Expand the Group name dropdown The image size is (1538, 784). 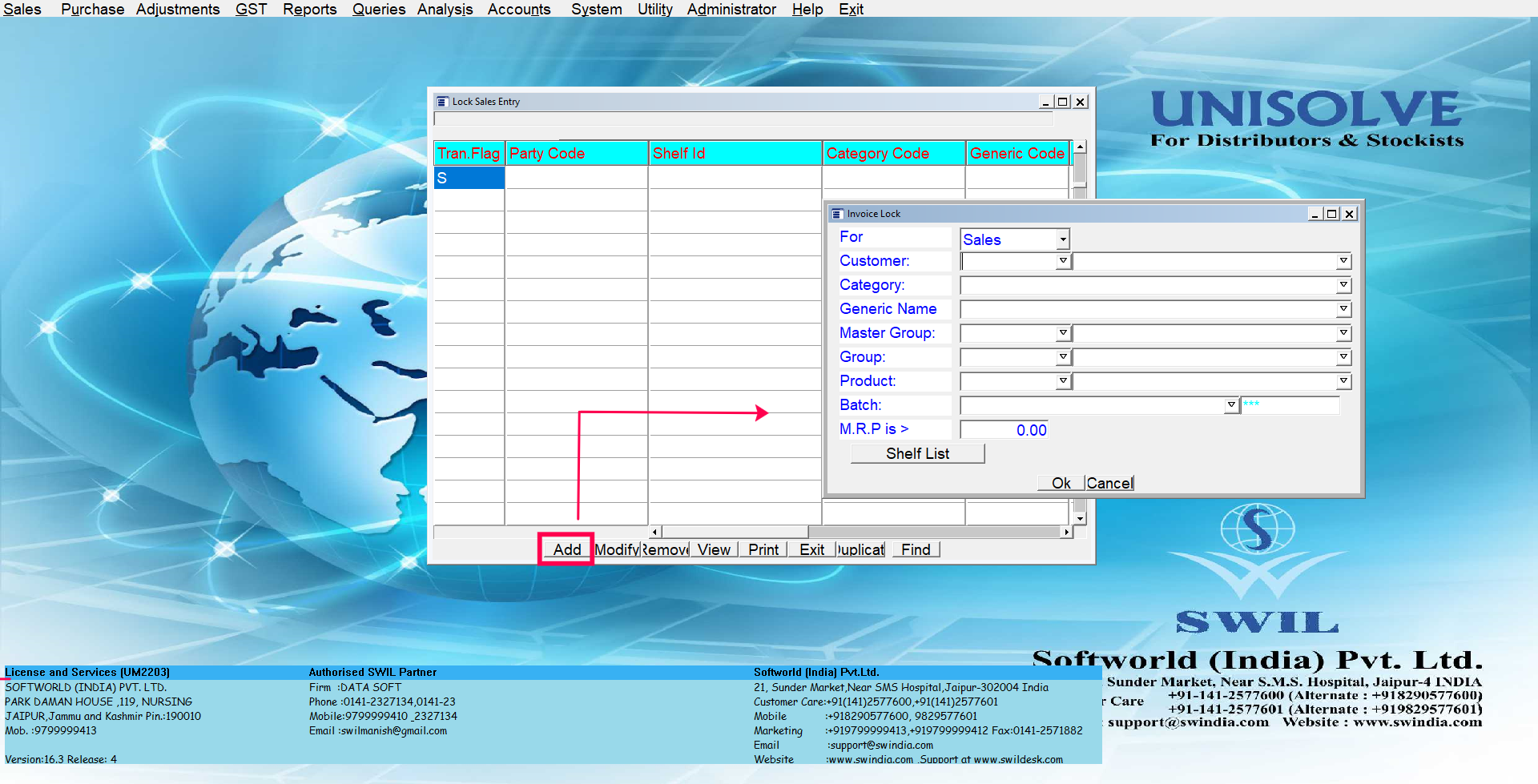[1343, 357]
